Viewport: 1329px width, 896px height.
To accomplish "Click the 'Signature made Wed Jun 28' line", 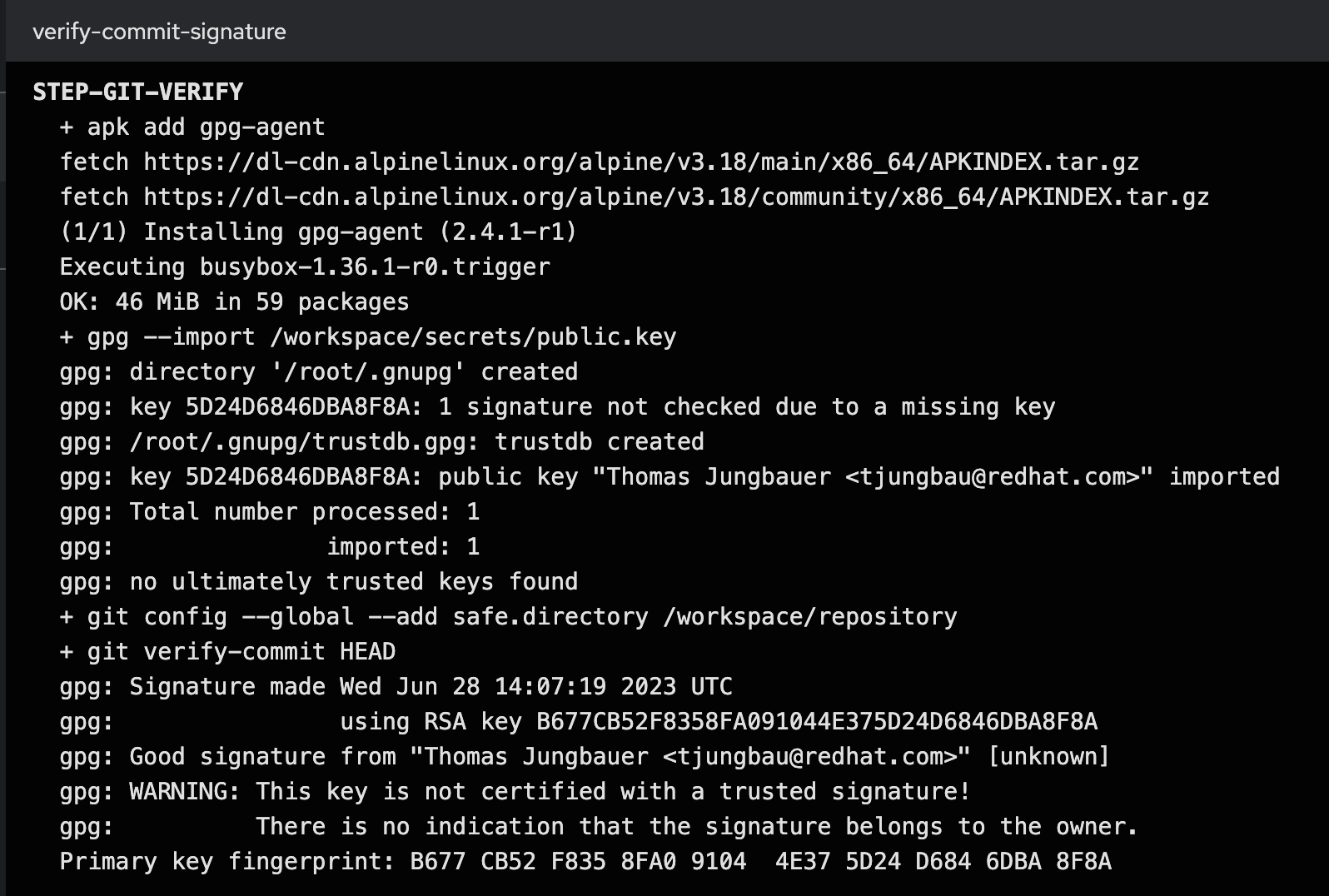I will [396, 686].
